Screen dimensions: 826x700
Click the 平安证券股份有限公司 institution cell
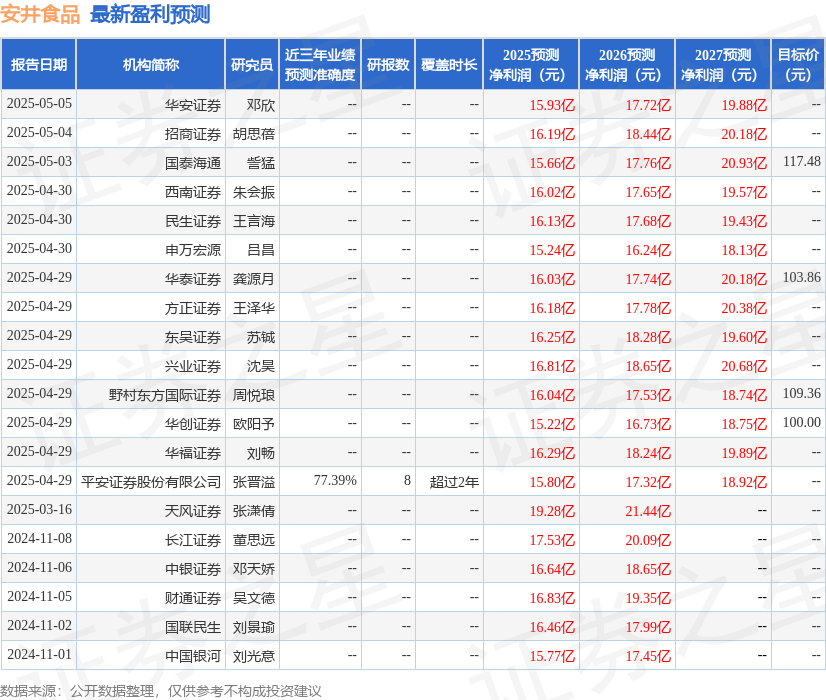(x=151, y=482)
